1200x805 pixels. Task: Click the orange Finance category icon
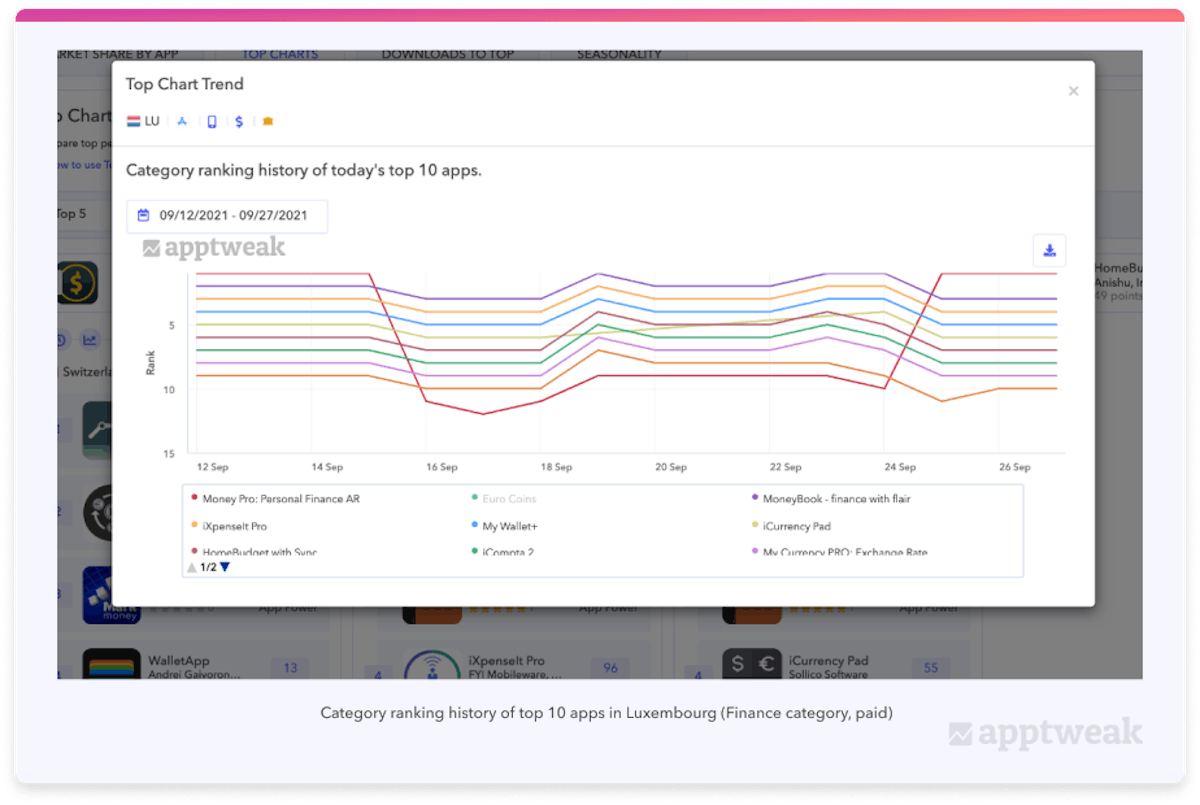pyautogui.click(x=267, y=122)
